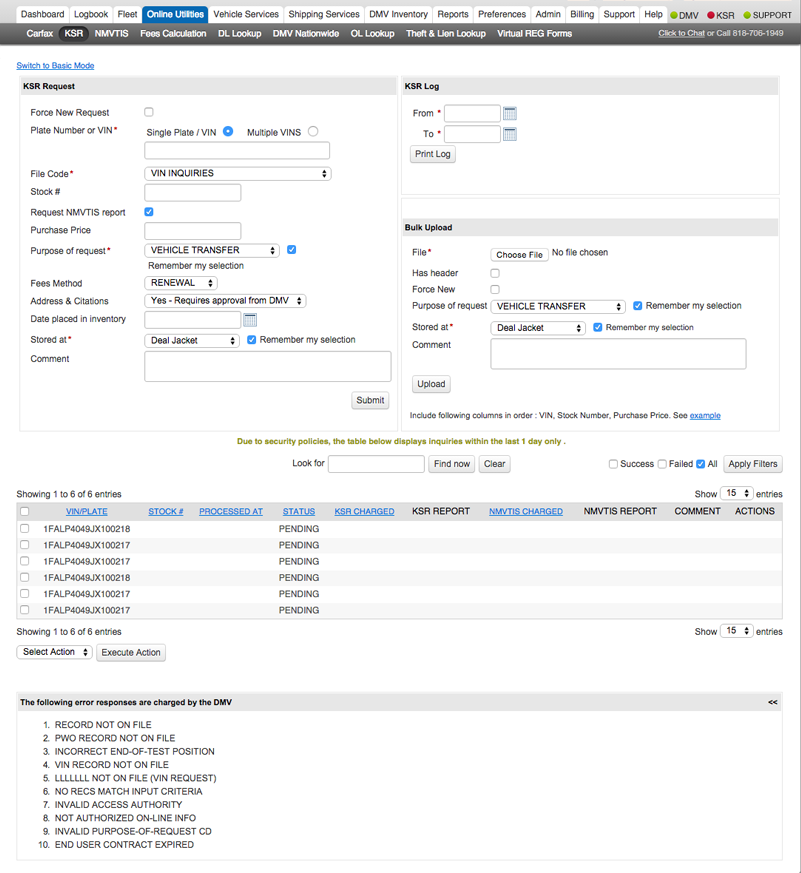Expand the Fees Method RENEWAL dropdown
The image size is (801, 873).
(x=181, y=284)
